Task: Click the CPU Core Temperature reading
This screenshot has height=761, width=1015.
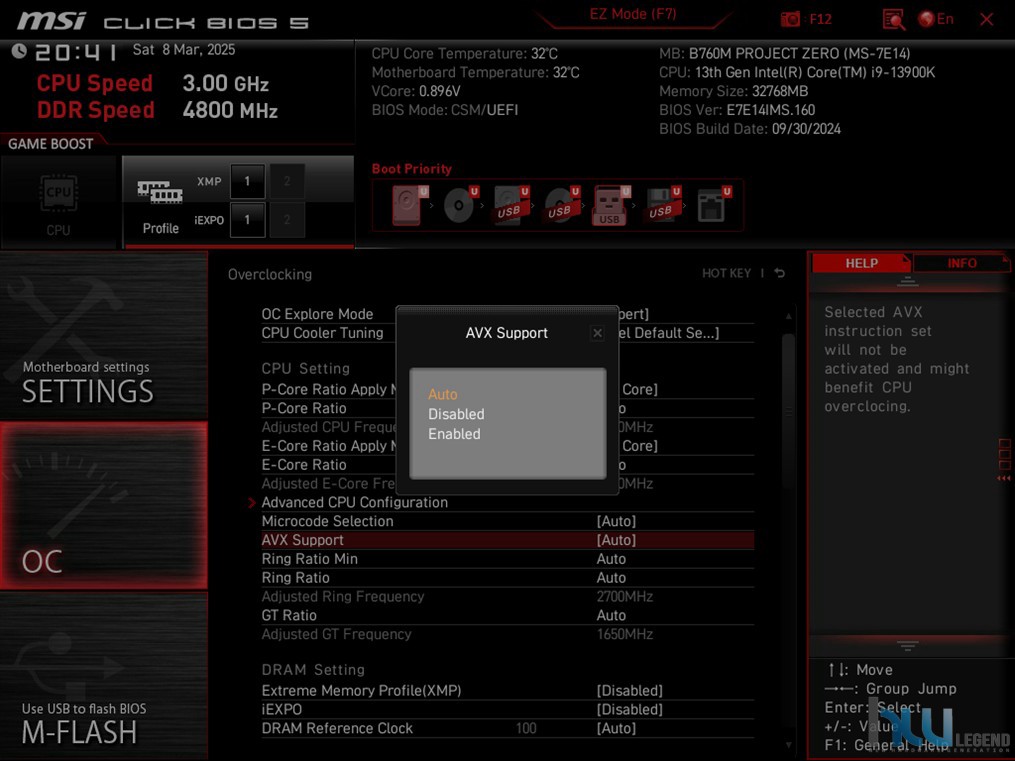Action: [464, 53]
